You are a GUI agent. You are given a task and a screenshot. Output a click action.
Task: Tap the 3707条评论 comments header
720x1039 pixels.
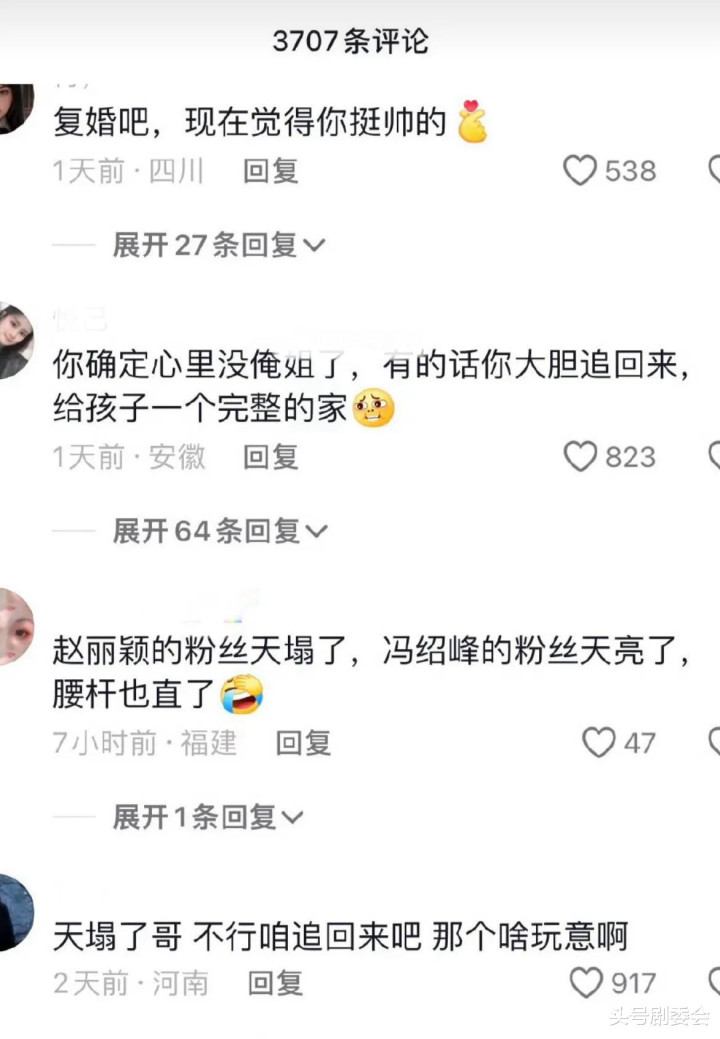[350, 41]
